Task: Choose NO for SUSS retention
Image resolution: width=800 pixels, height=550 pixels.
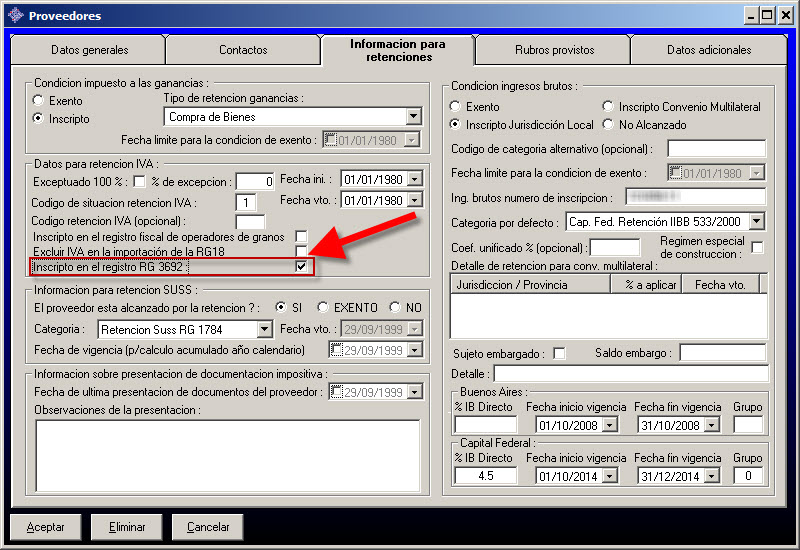Action: 395,307
